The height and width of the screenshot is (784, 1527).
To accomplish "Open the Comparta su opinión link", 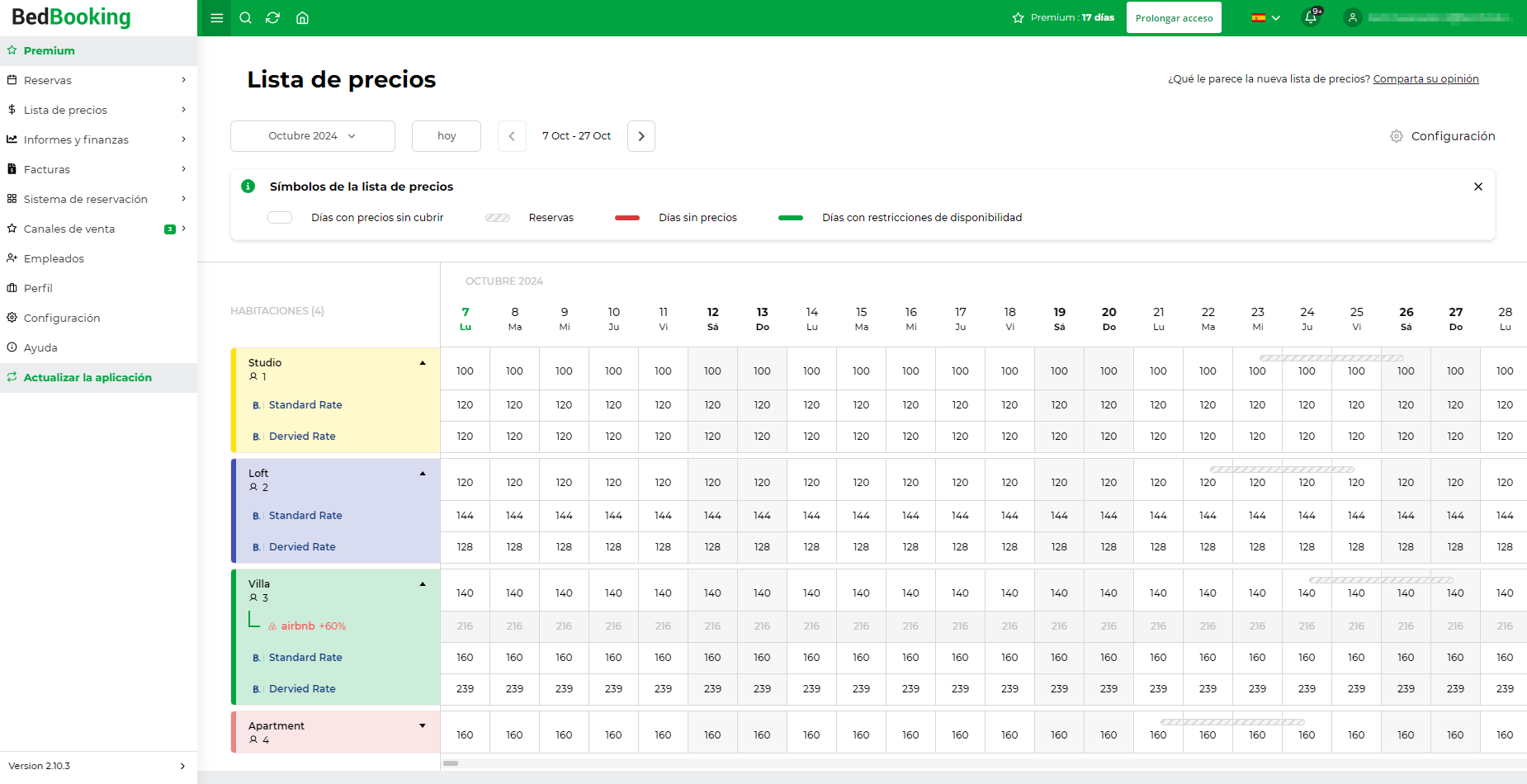I will (1425, 79).
